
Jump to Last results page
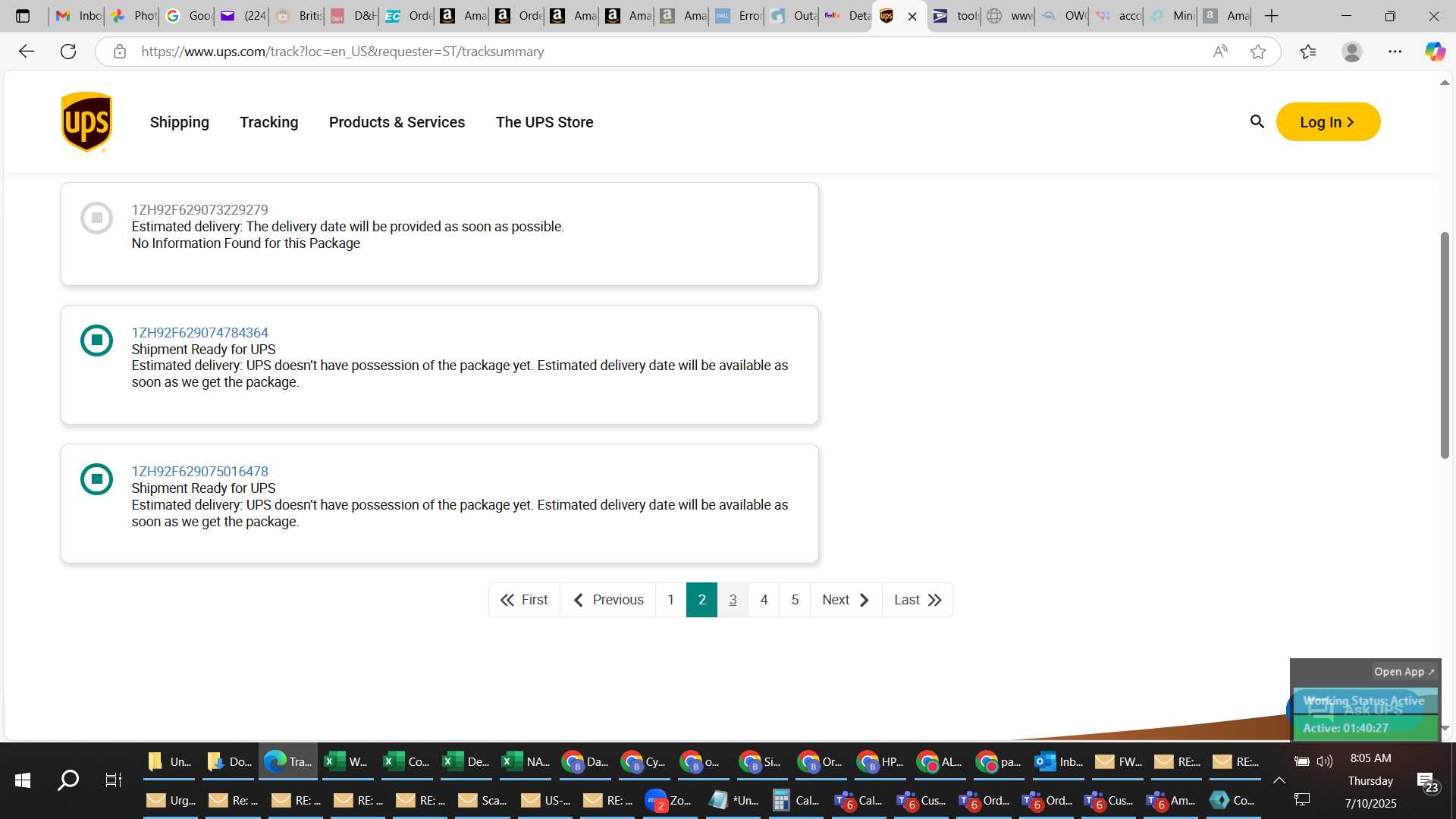pos(918,600)
